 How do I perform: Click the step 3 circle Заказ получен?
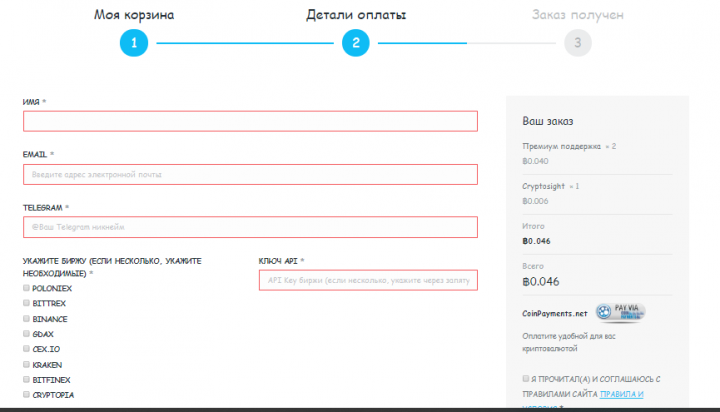[x=578, y=43]
